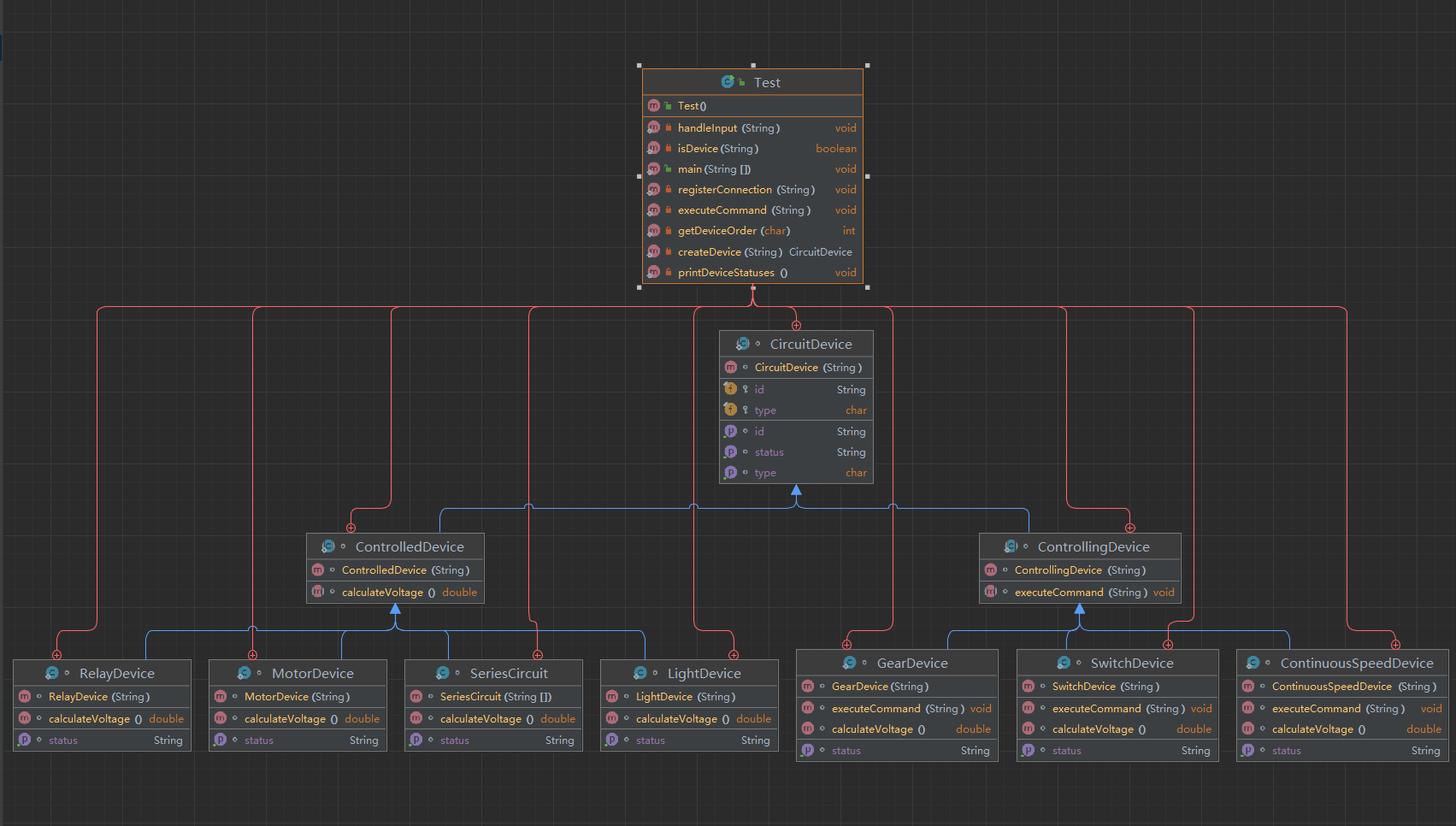Click the id field icon in CircuitDevice
The image size is (1456, 826).
click(x=730, y=388)
